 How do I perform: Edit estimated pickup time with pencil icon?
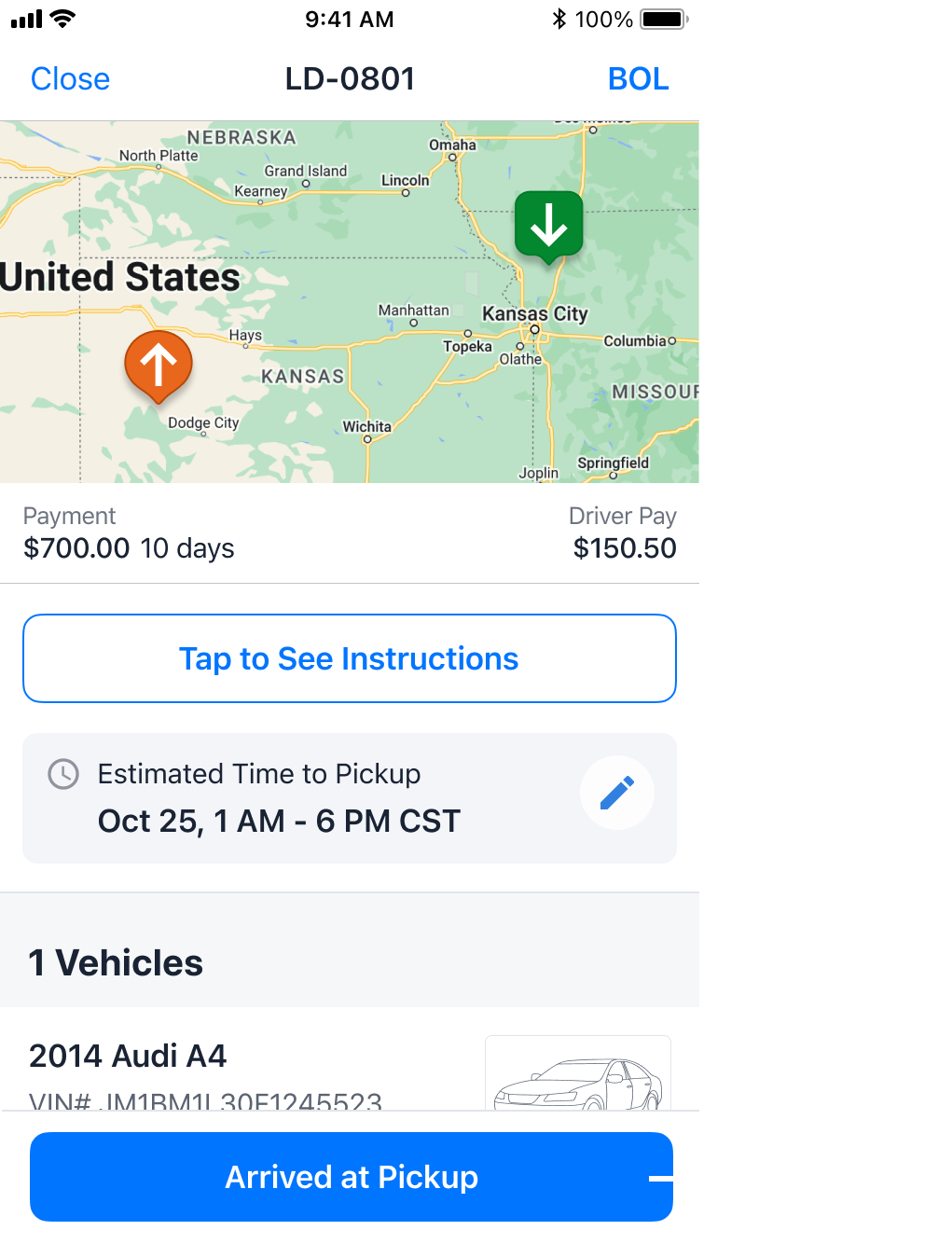tap(617, 793)
